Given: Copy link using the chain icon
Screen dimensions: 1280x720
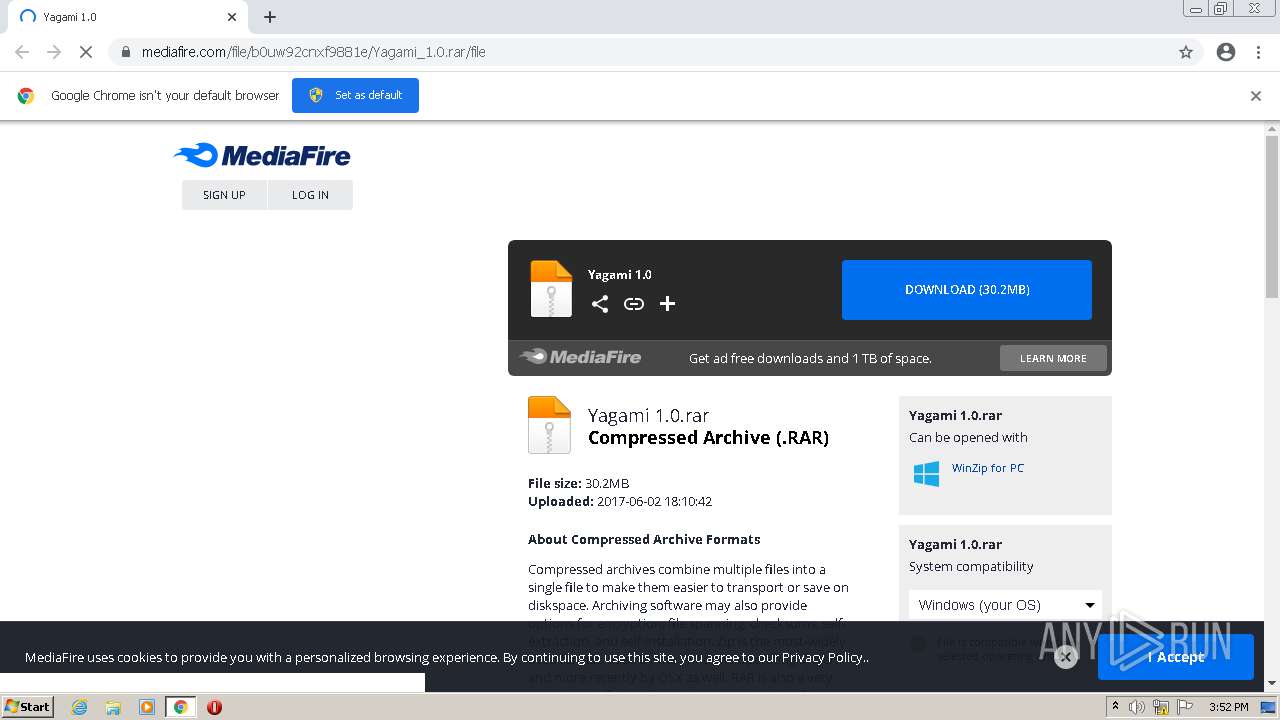Looking at the screenshot, I should [634, 304].
